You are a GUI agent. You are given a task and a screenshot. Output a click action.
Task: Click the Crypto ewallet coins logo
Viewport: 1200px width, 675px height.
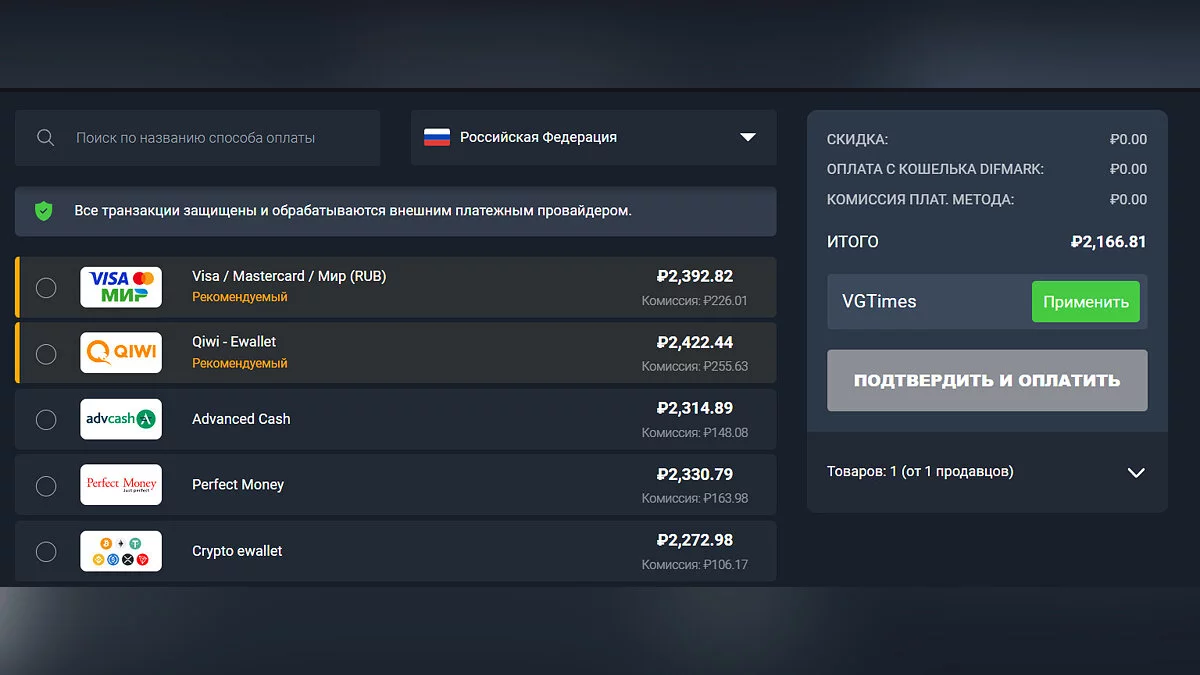pos(121,551)
